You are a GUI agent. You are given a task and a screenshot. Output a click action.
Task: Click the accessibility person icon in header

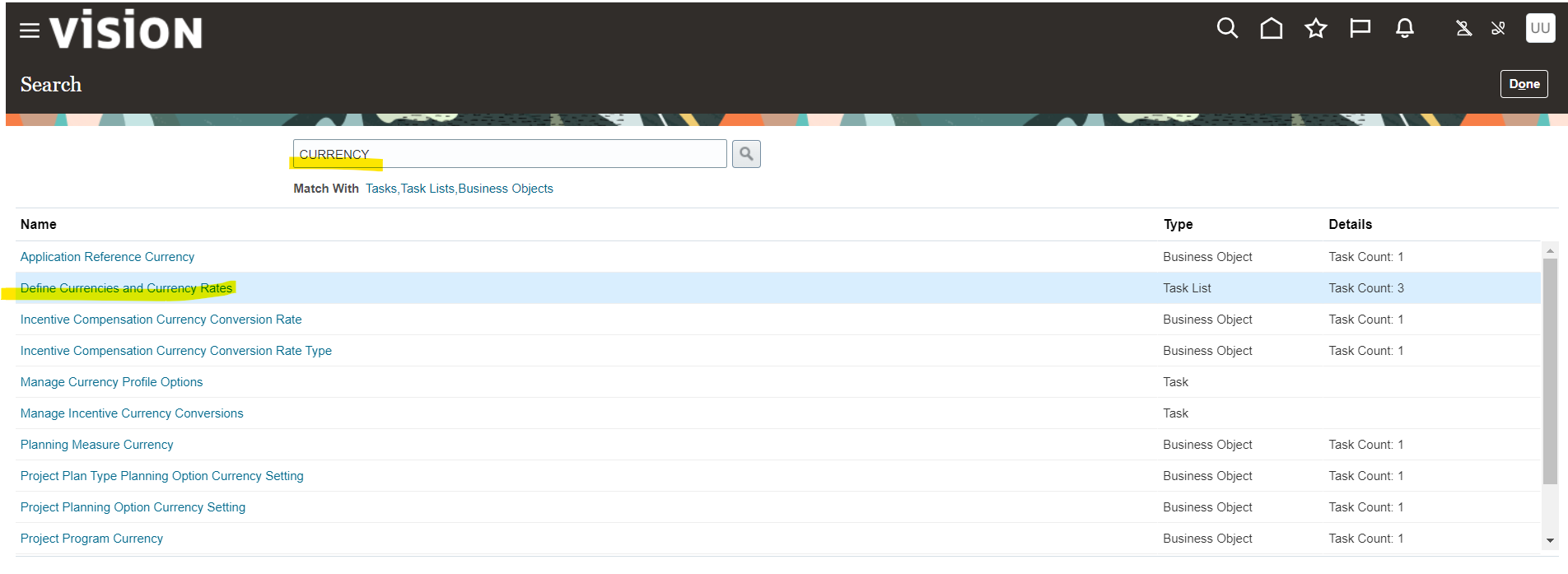(x=1463, y=29)
